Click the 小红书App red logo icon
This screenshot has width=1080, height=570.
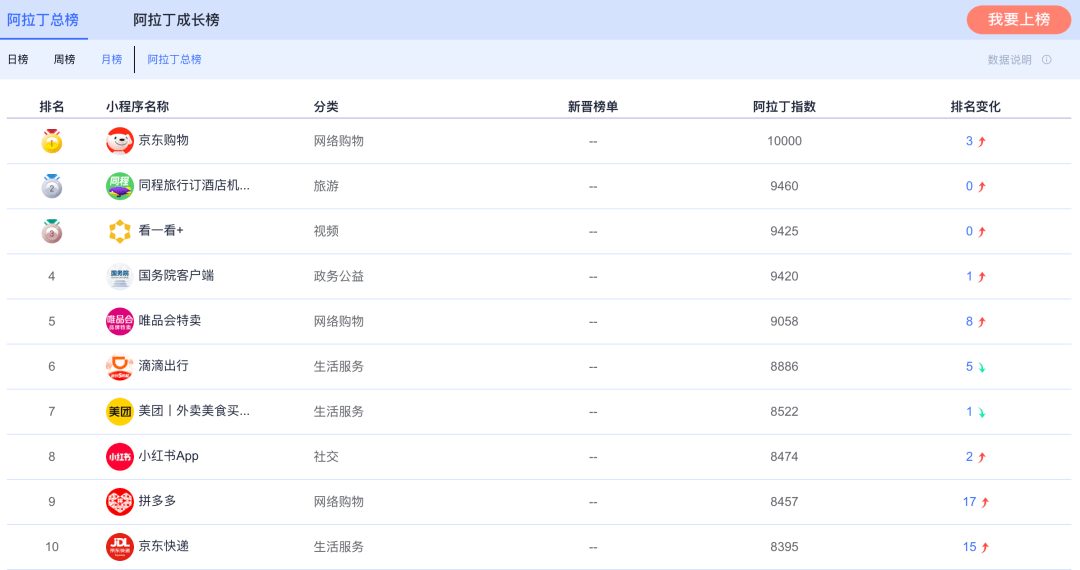pos(120,456)
